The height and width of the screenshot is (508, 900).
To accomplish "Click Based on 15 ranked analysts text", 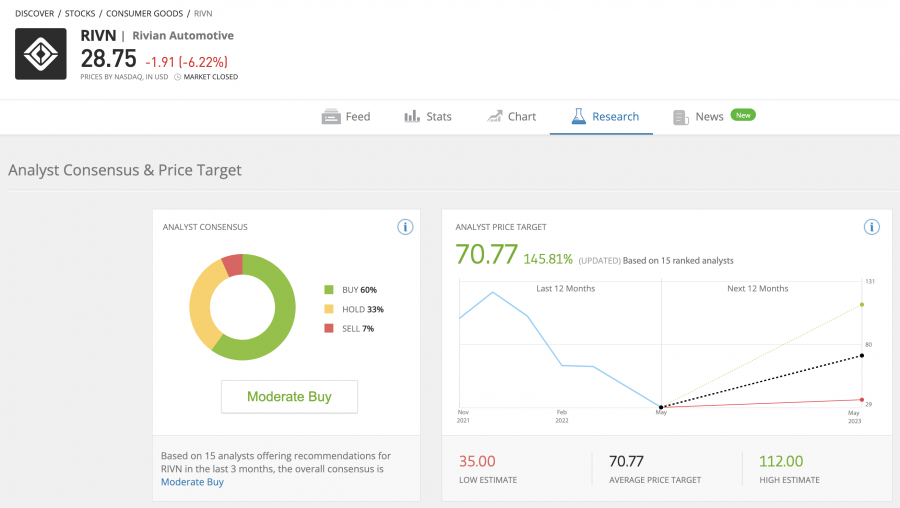I will [x=678, y=261].
